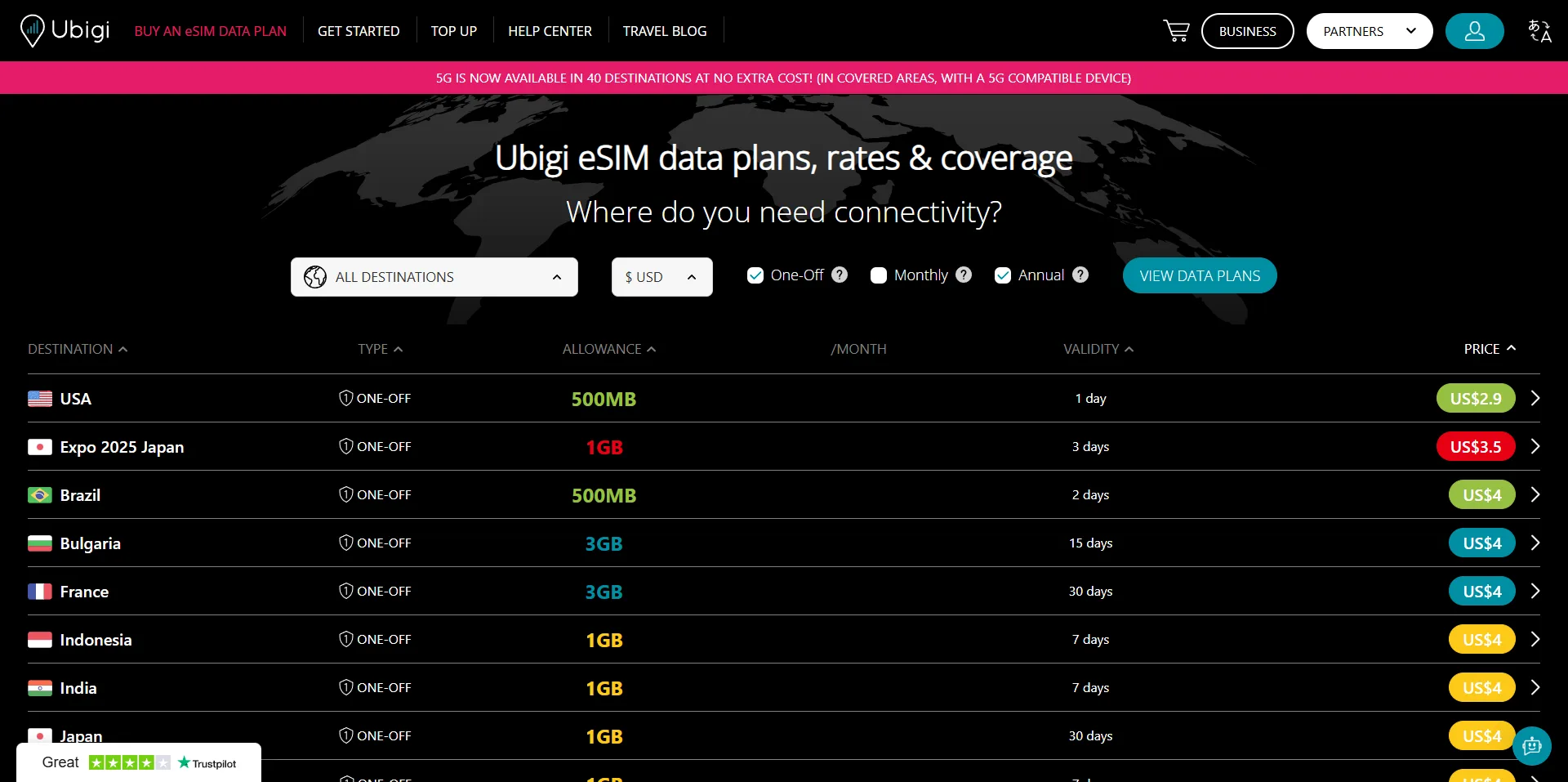The height and width of the screenshot is (782, 1568).
Task: Select the US$4 Brazil price button
Action: 1482,494
